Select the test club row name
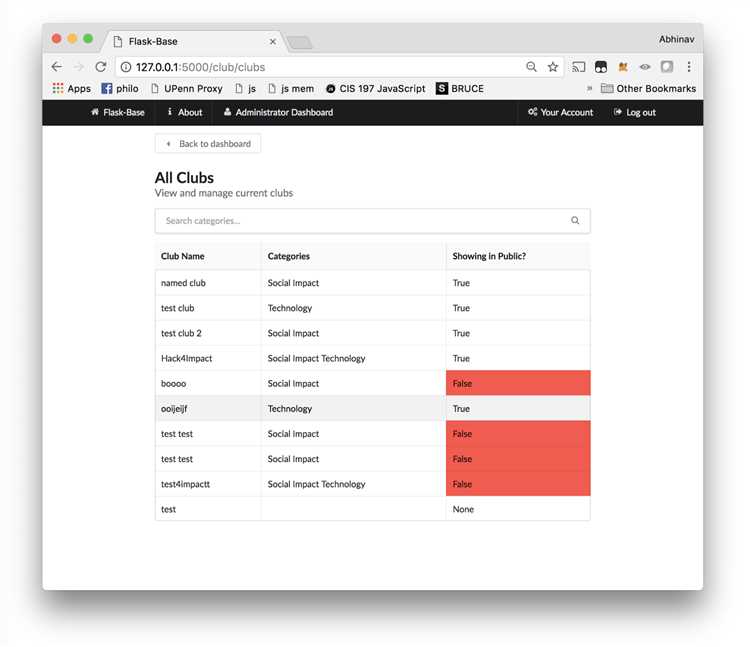Screen dimensions: 750x647 pyautogui.click(x=177, y=308)
